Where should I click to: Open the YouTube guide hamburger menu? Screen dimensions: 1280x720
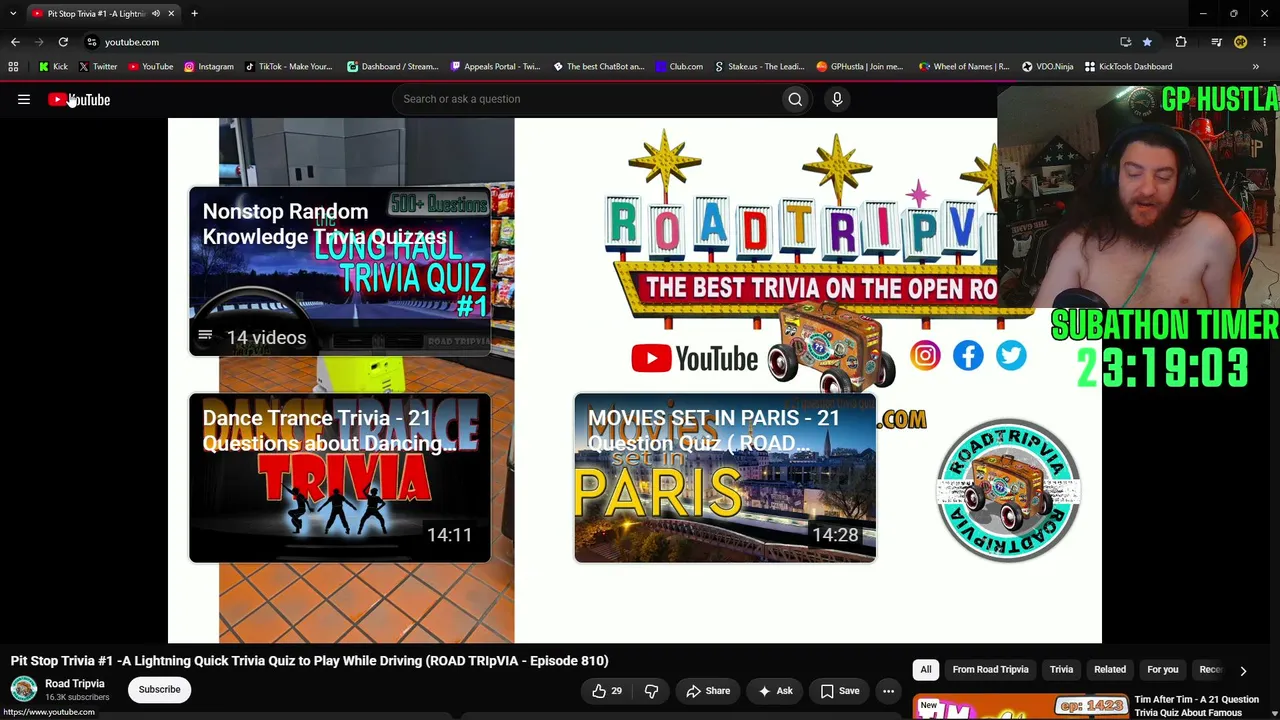[24, 99]
